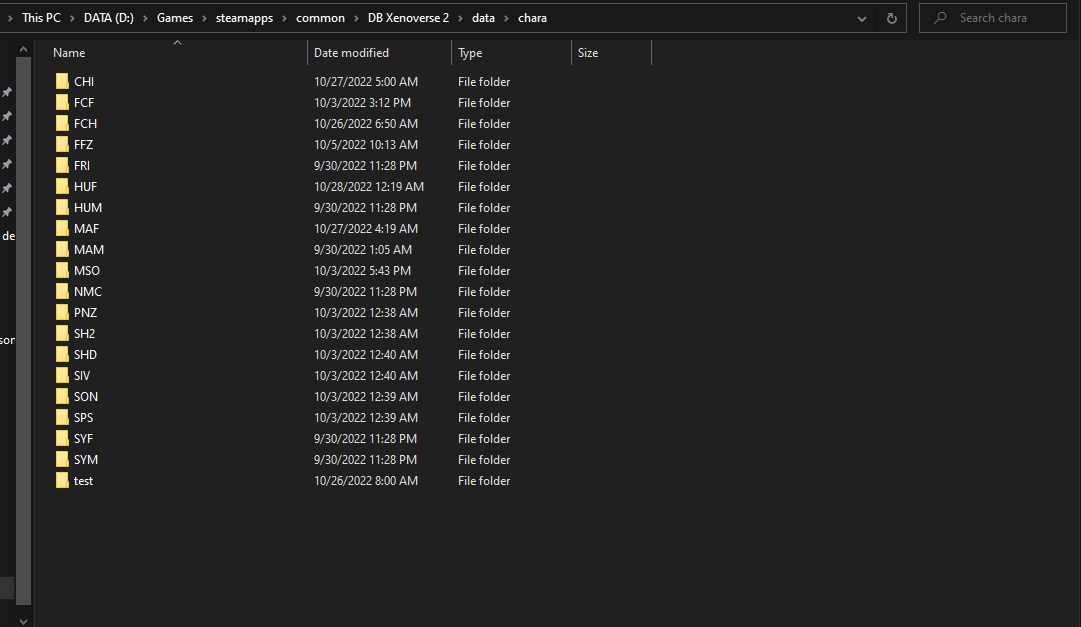Select the MAF folder icon
Viewport: 1081px width, 627px height.
(x=62, y=229)
